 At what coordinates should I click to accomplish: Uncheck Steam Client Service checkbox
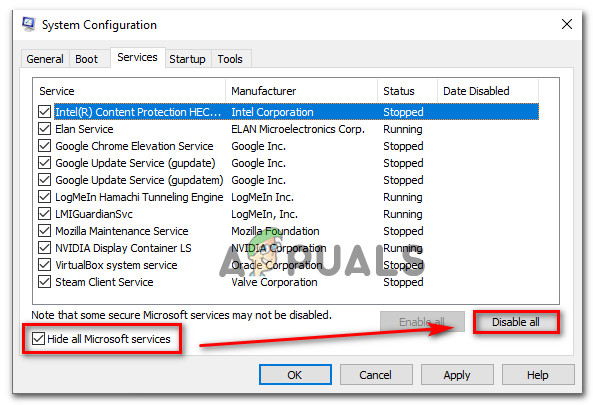coord(45,282)
